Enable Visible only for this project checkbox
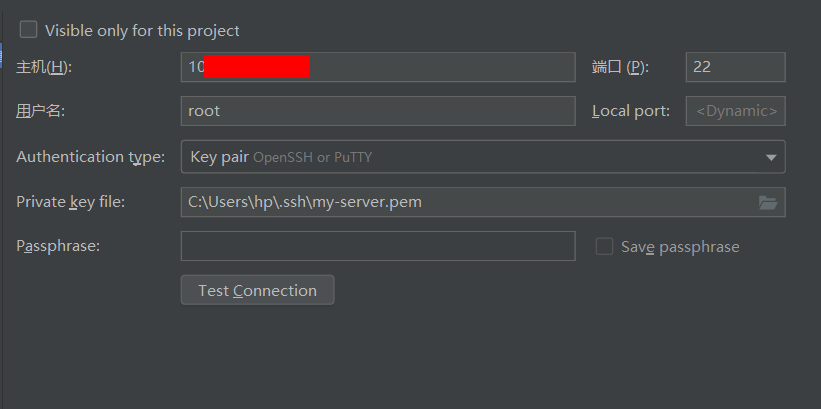 click(x=28, y=29)
